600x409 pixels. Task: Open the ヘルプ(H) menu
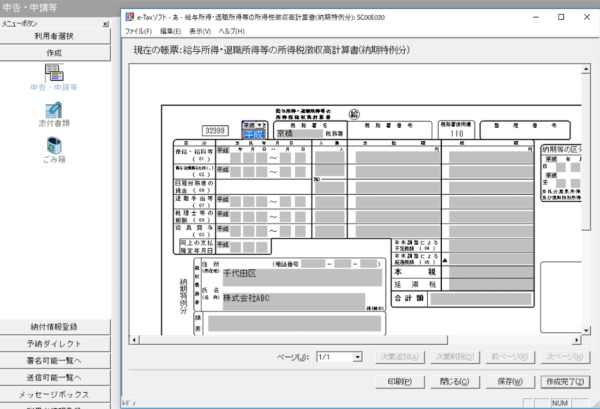(x=232, y=31)
